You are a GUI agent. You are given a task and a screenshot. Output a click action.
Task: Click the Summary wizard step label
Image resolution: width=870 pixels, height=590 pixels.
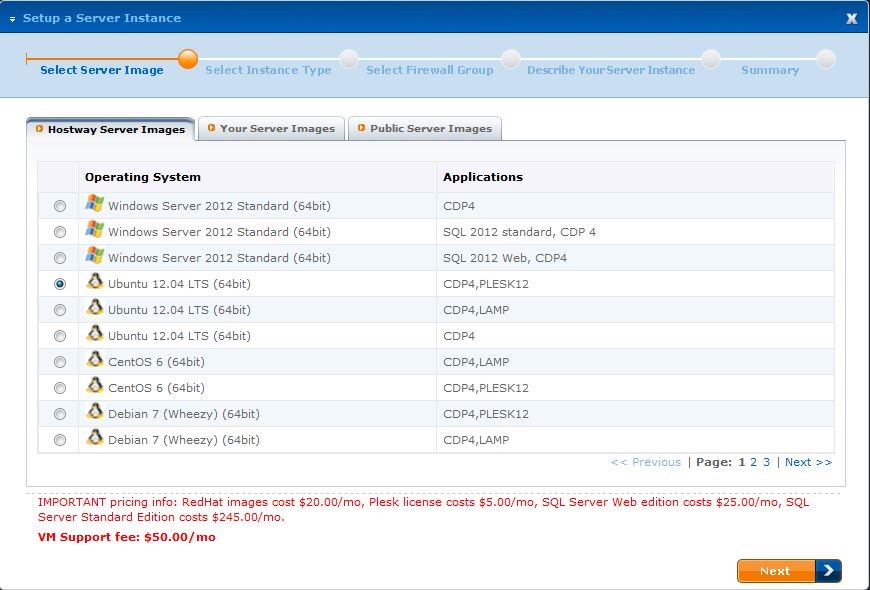click(x=770, y=70)
